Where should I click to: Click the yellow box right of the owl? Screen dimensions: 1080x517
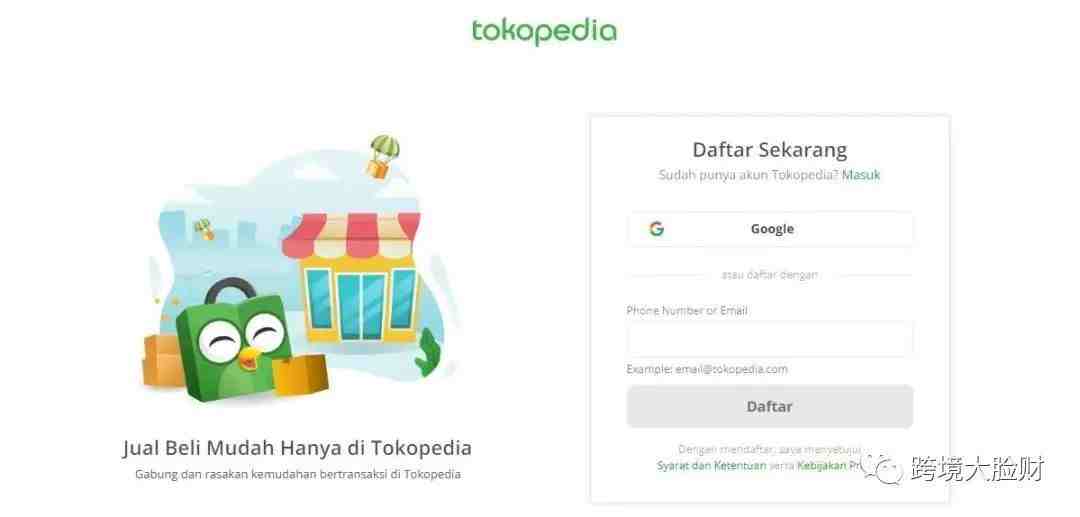point(301,374)
